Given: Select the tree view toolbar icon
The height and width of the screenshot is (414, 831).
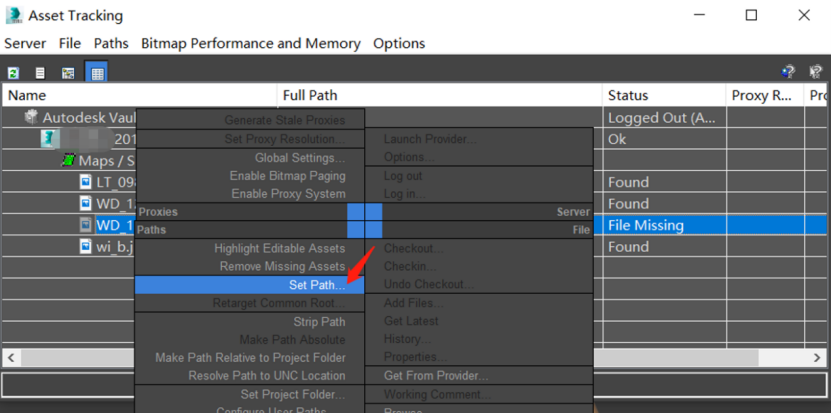Looking at the screenshot, I should tap(68, 73).
